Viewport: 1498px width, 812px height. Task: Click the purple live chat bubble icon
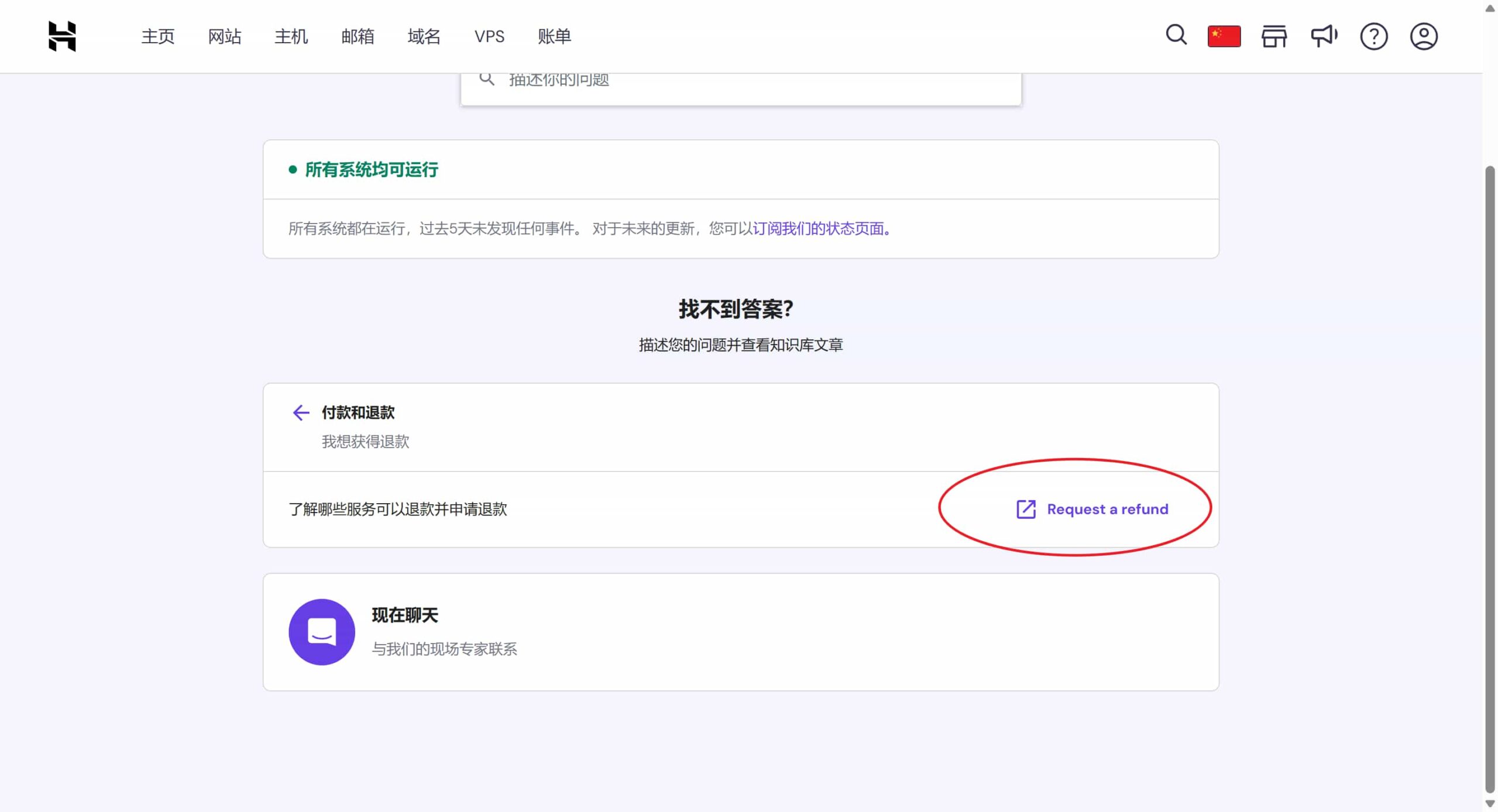coord(322,632)
